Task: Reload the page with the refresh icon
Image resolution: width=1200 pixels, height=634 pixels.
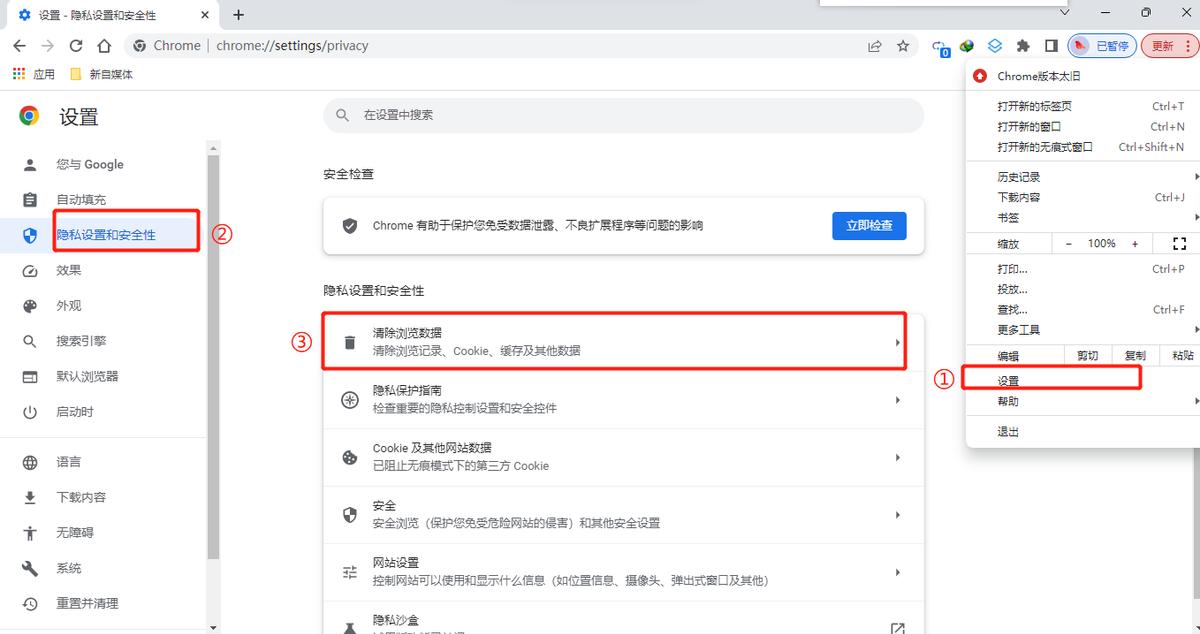Action: coord(75,45)
